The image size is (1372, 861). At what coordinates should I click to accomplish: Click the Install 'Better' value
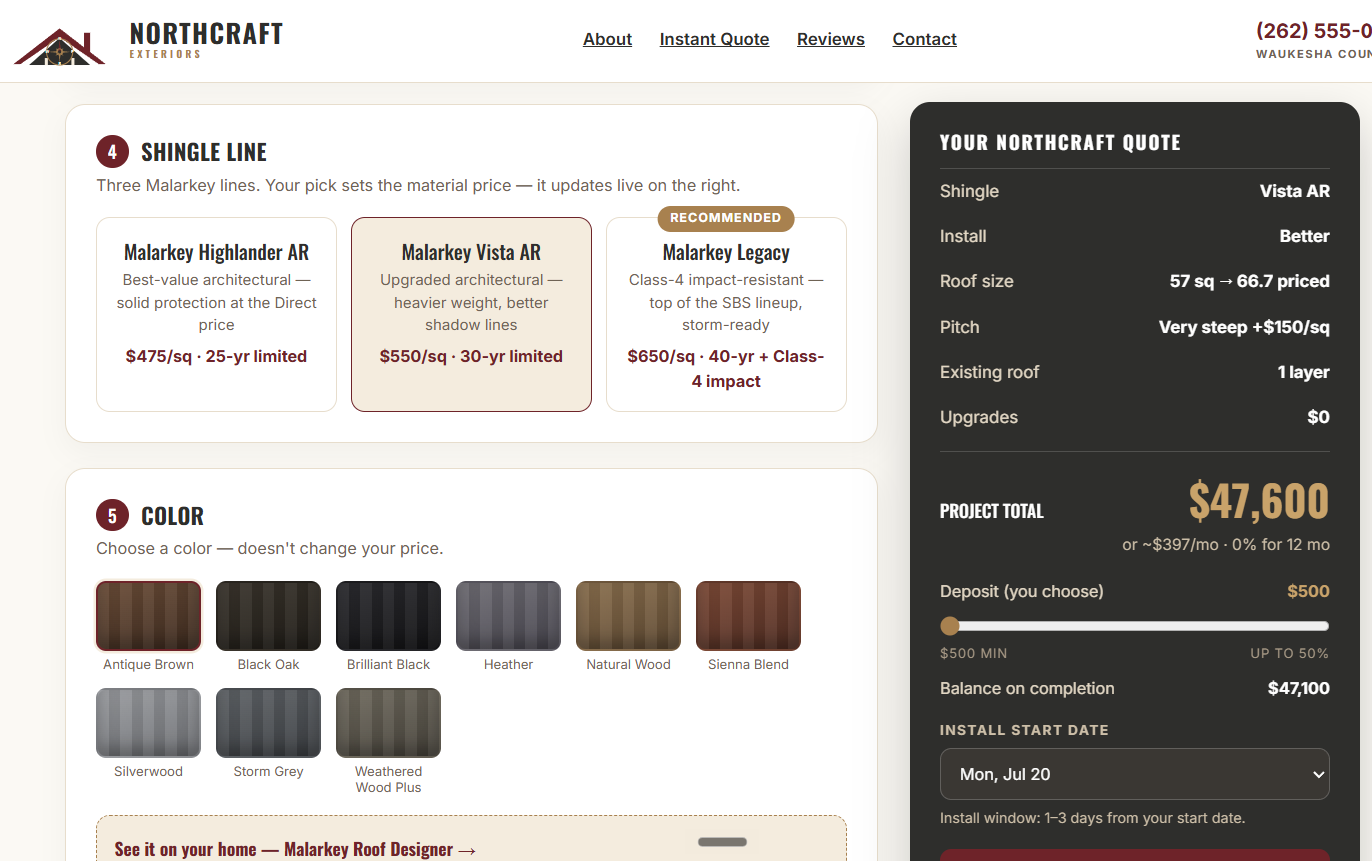[x=1304, y=236]
